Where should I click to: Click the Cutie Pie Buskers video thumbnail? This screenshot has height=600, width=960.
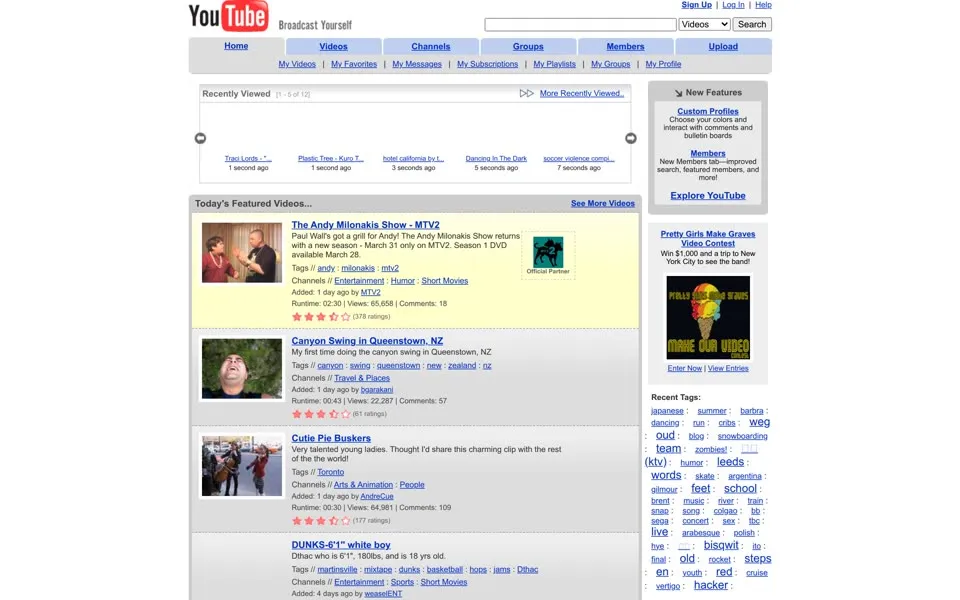pyautogui.click(x=242, y=466)
